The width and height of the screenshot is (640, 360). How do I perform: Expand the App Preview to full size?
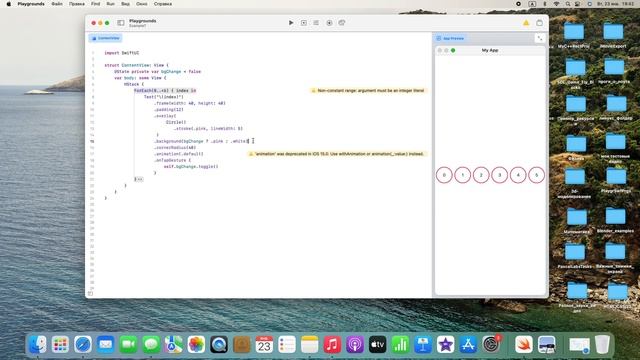coord(540,38)
